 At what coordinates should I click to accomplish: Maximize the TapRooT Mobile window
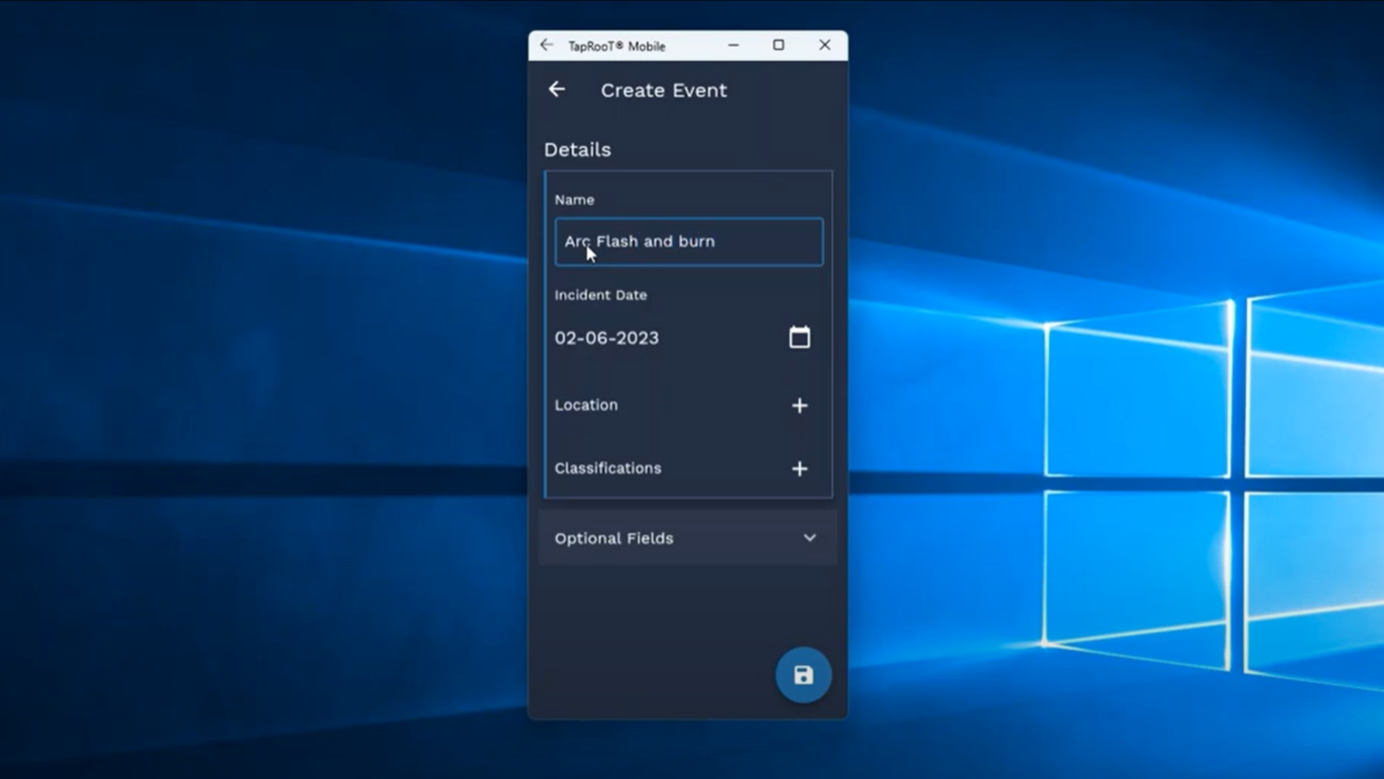[778, 45]
